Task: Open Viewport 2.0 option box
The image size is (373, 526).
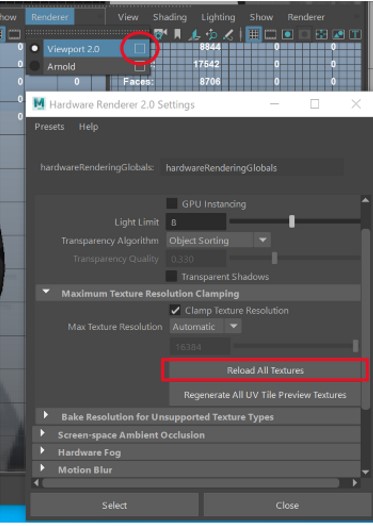Action: pyautogui.click(x=140, y=49)
